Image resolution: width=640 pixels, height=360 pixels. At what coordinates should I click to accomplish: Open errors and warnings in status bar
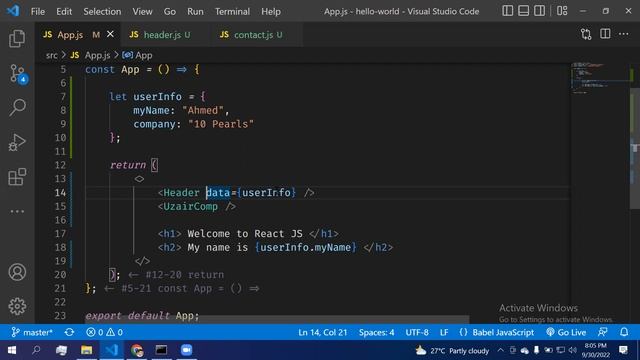click(x=104, y=332)
